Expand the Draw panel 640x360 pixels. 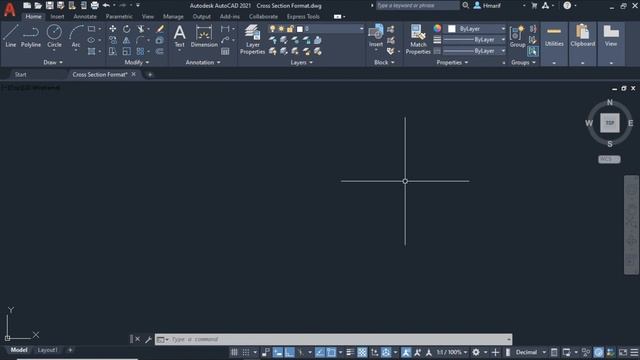[x=53, y=62]
